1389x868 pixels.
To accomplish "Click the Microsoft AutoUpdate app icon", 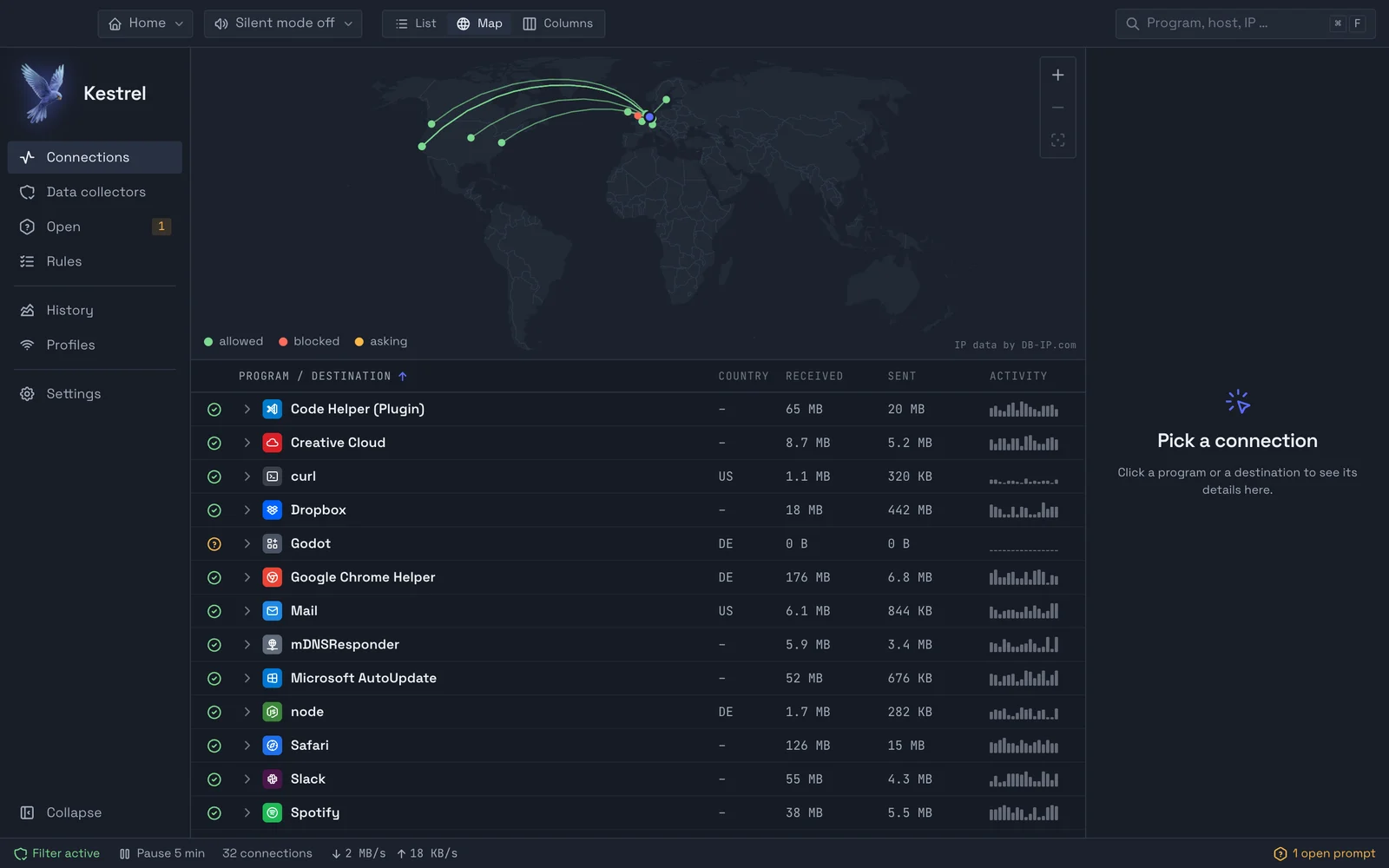I will pos(273,678).
